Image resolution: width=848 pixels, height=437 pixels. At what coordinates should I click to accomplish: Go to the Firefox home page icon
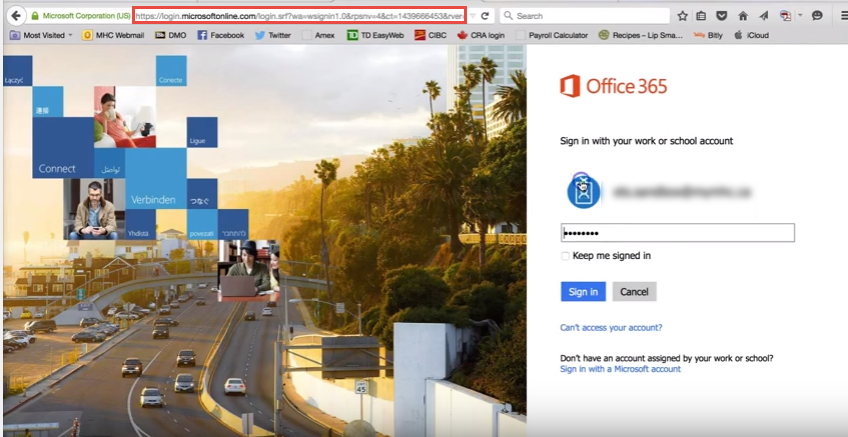point(743,16)
